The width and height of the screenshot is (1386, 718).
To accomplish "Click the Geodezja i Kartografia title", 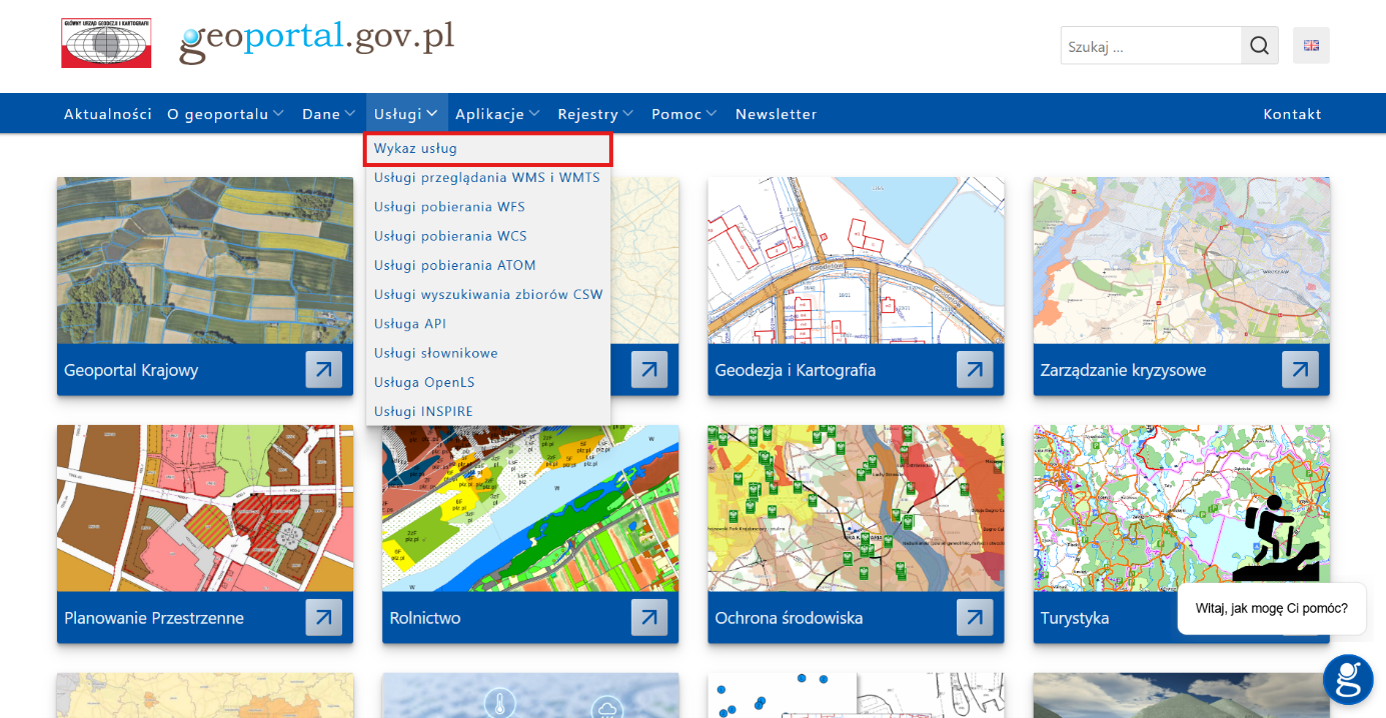I will (x=795, y=370).
